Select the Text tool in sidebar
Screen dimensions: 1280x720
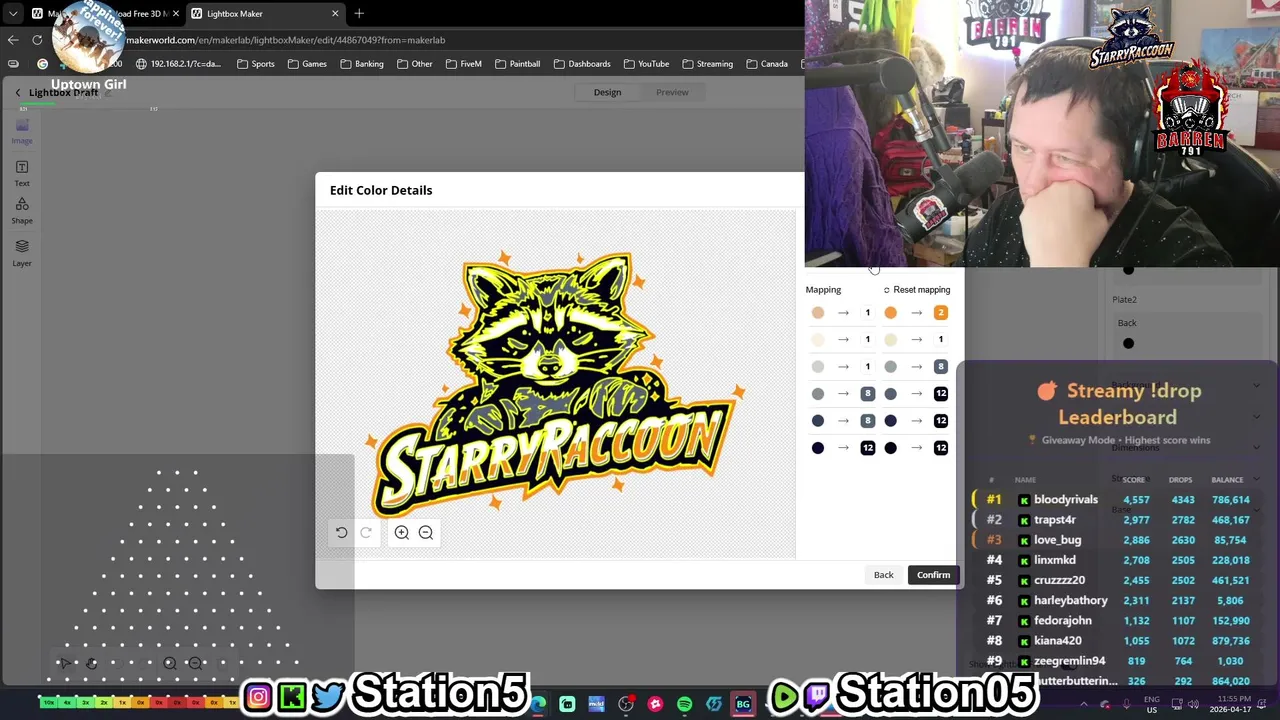(x=22, y=173)
